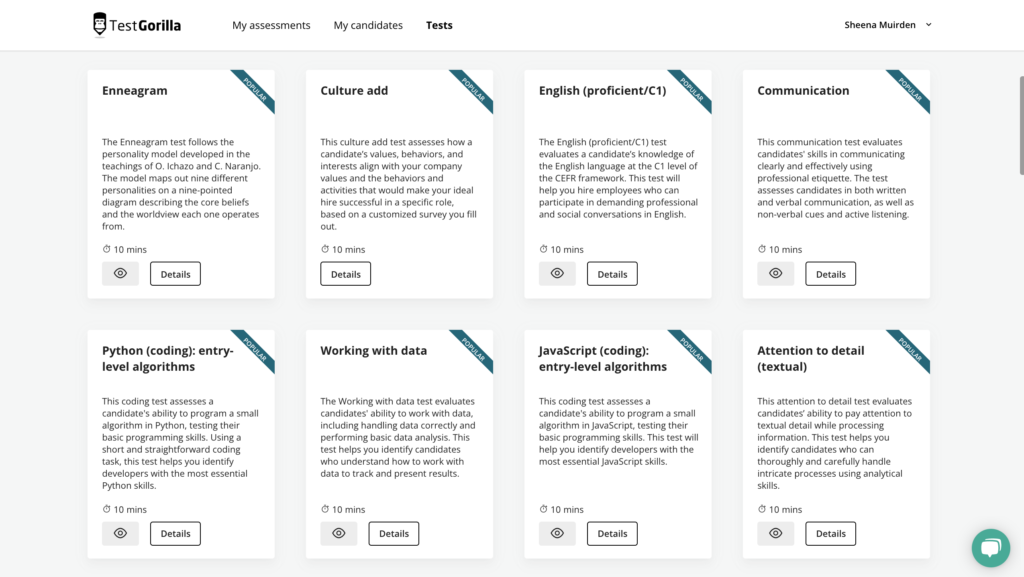Select the Tests tab
Image resolution: width=1024 pixels, height=577 pixels.
click(x=439, y=25)
